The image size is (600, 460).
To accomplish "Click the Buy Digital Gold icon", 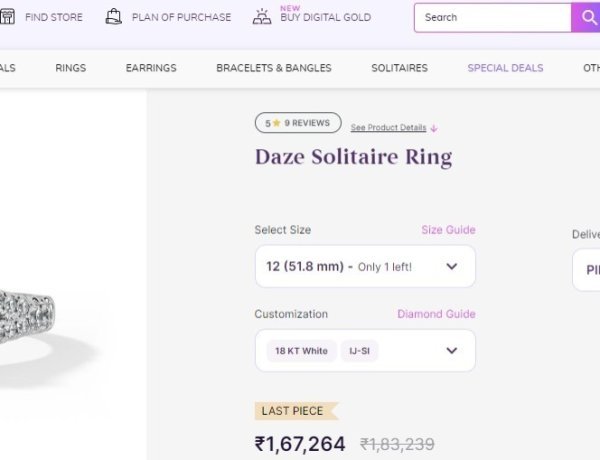I will click(x=262, y=17).
